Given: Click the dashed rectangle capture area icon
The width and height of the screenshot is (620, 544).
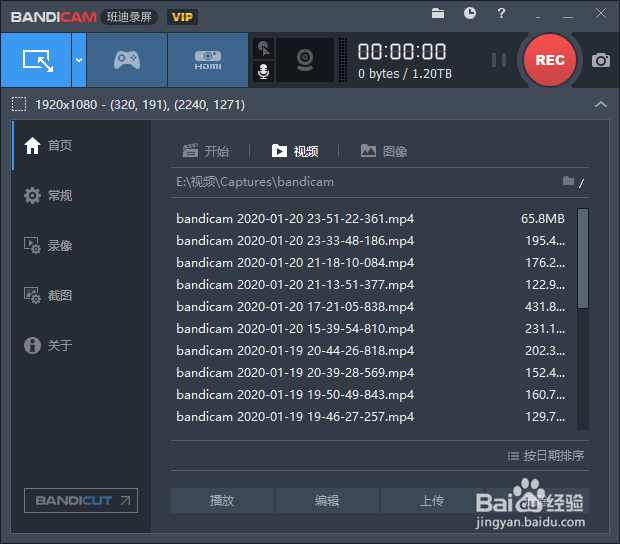Looking at the screenshot, I should click(x=19, y=104).
